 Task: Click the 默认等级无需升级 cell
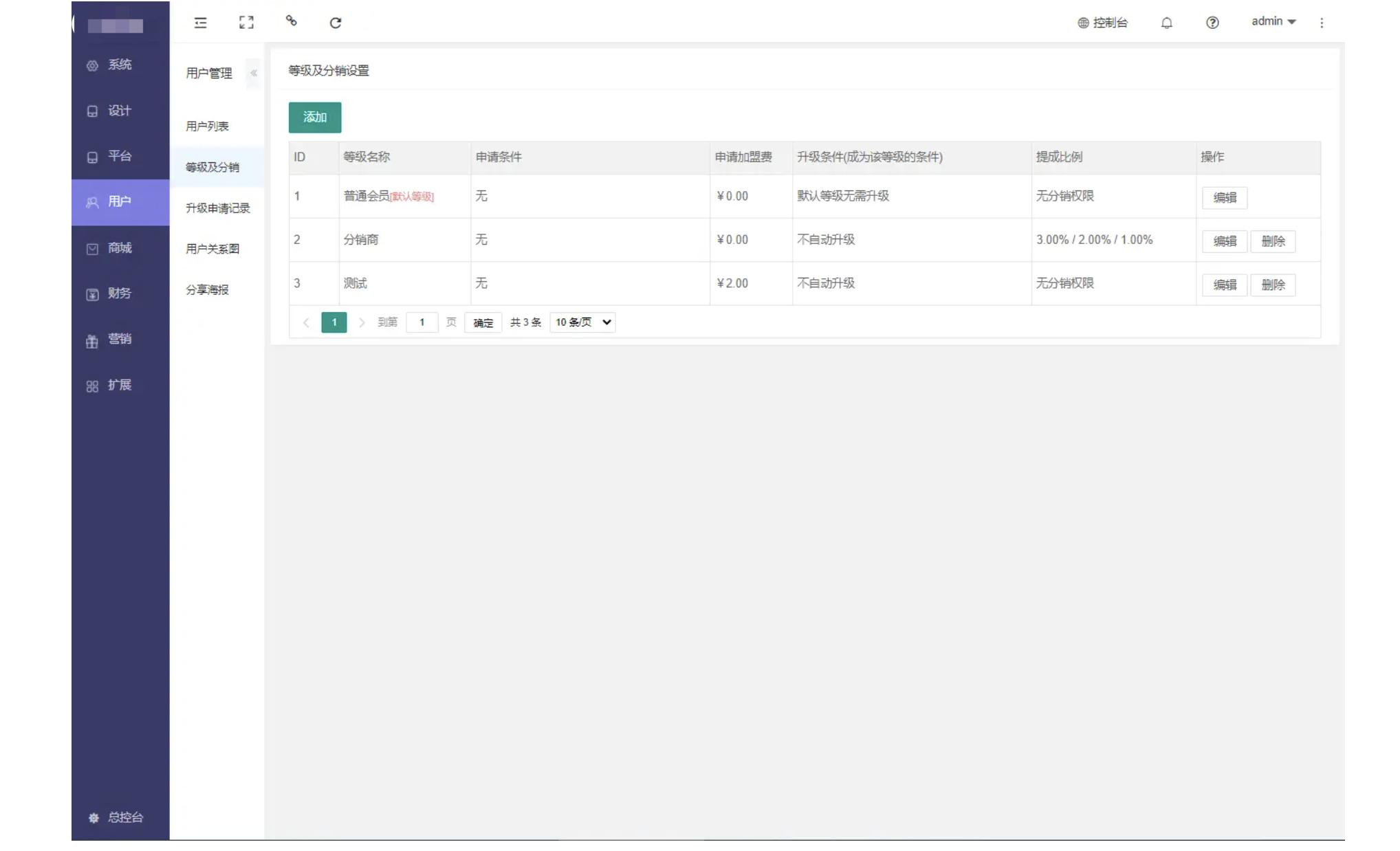point(912,197)
